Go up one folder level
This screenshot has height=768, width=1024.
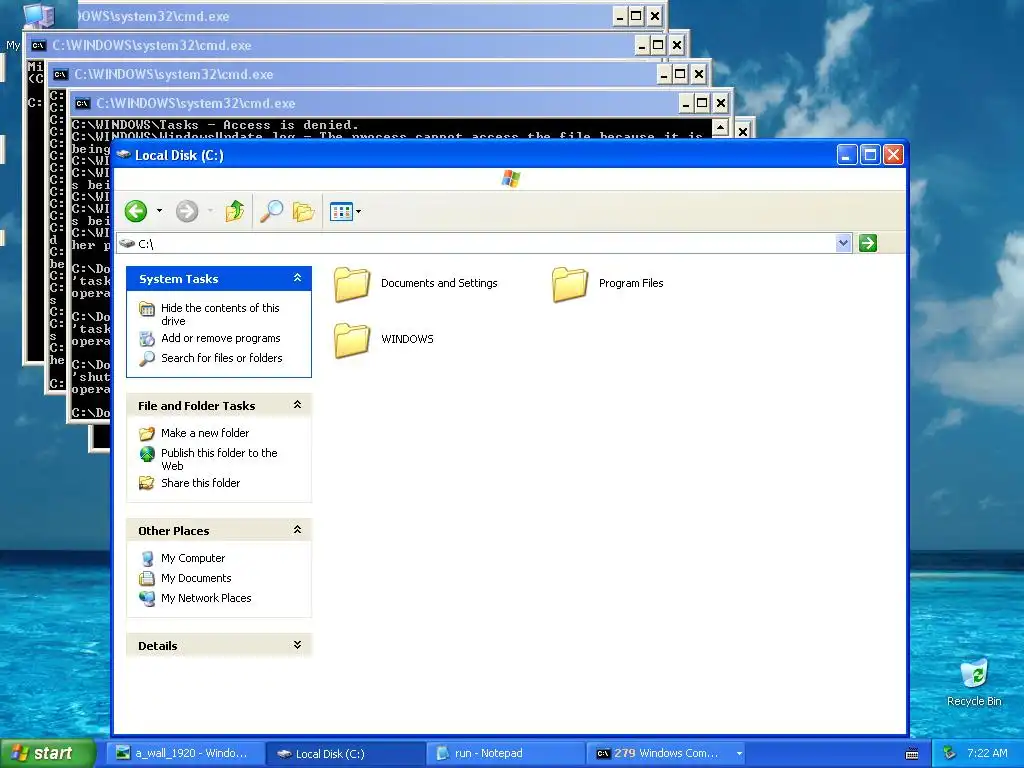(234, 211)
